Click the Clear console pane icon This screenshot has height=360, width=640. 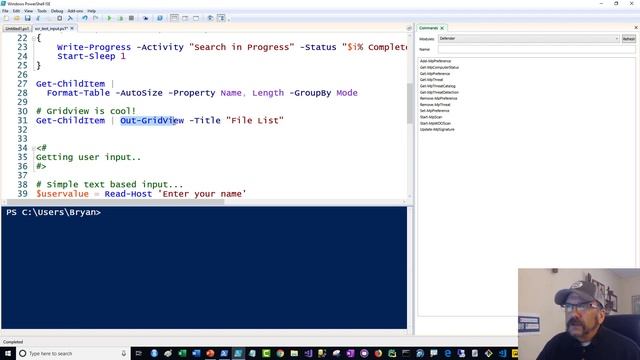point(70,18)
